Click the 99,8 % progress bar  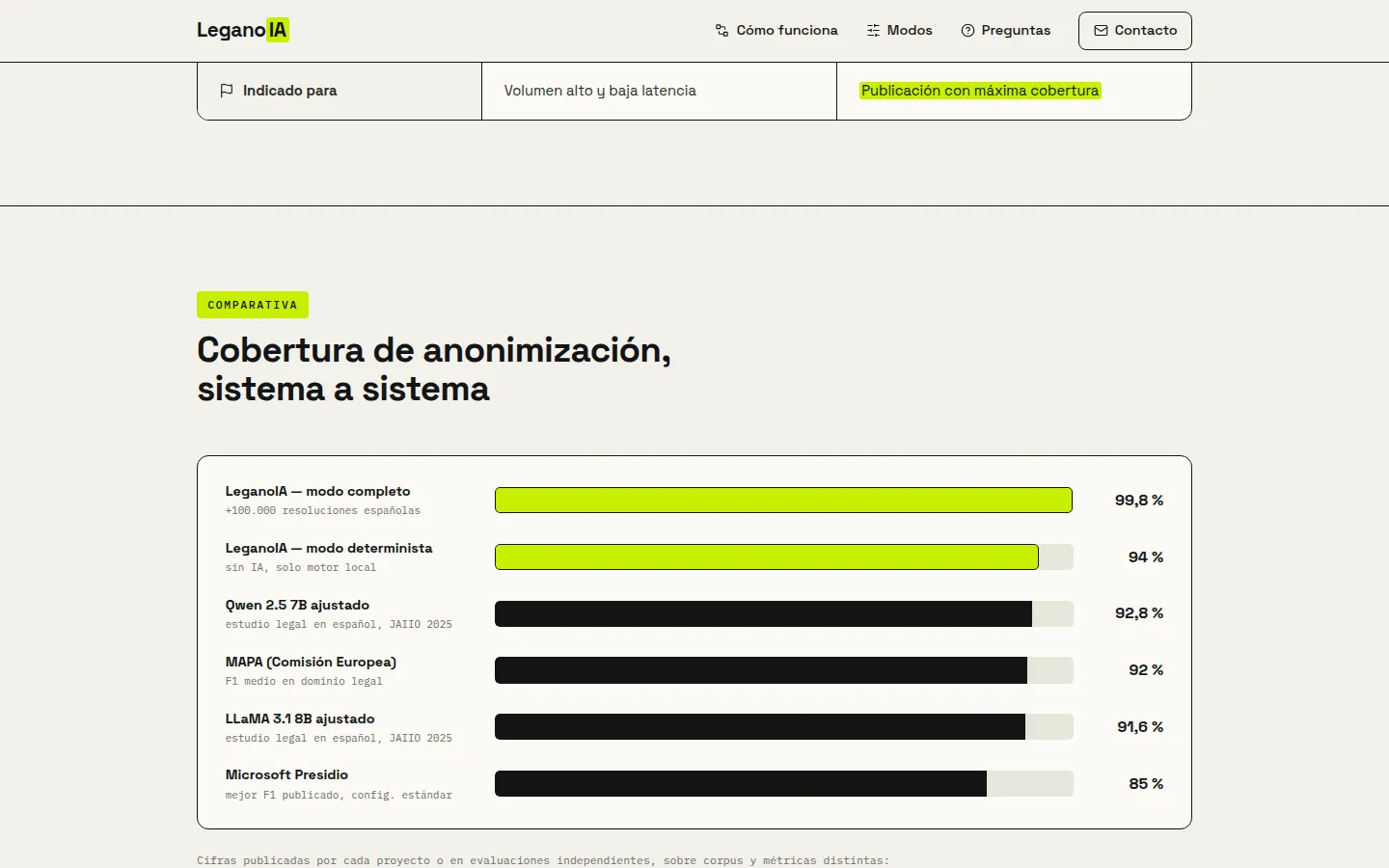coord(784,500)
